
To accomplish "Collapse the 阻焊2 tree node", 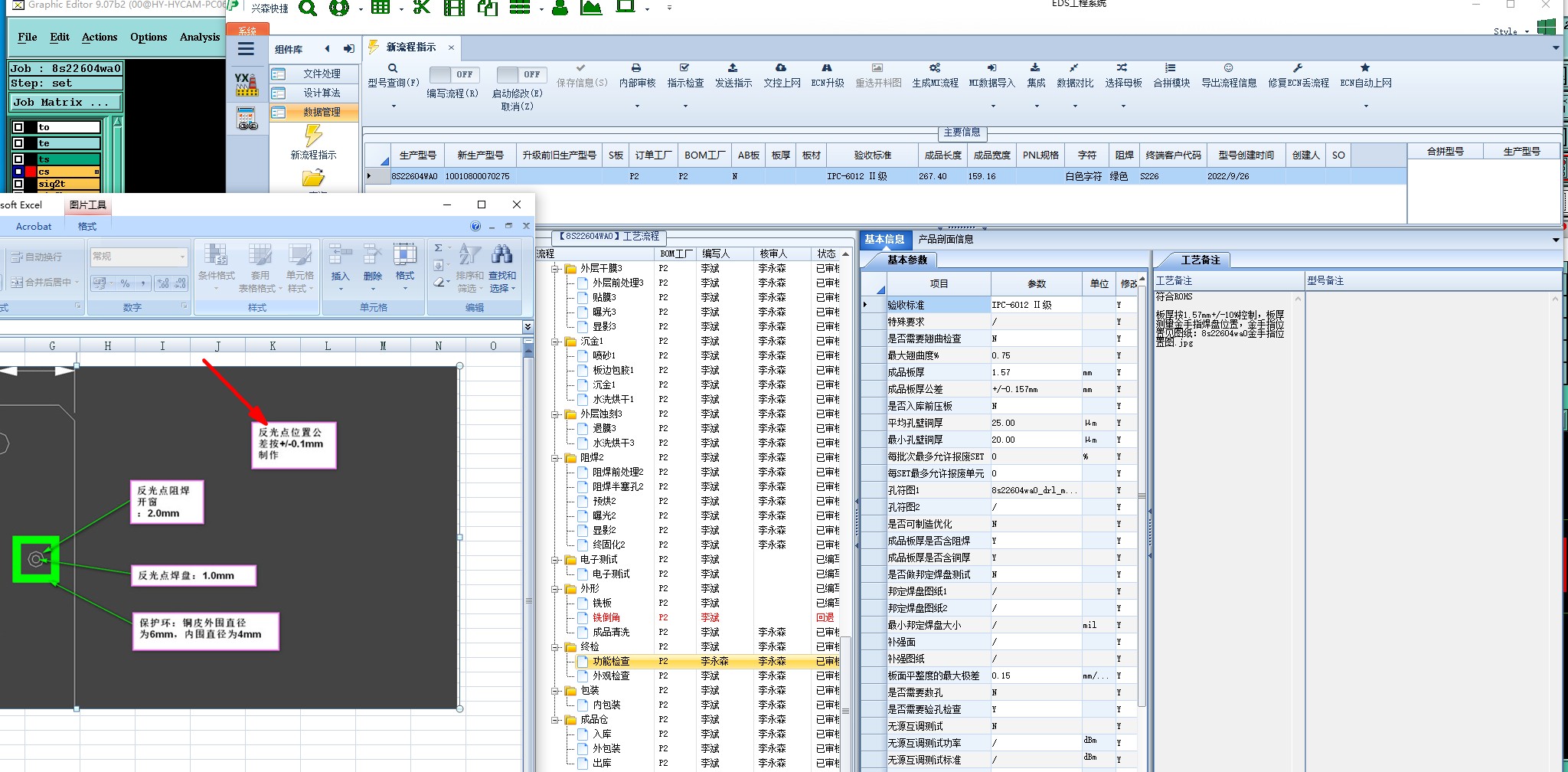I will [x=556, y=458].
